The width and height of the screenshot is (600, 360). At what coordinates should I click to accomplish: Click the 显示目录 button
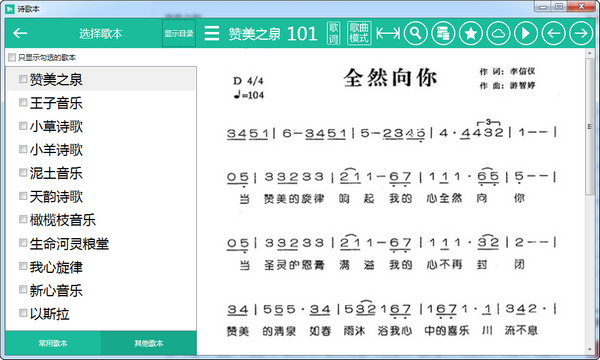pos(179,33)
